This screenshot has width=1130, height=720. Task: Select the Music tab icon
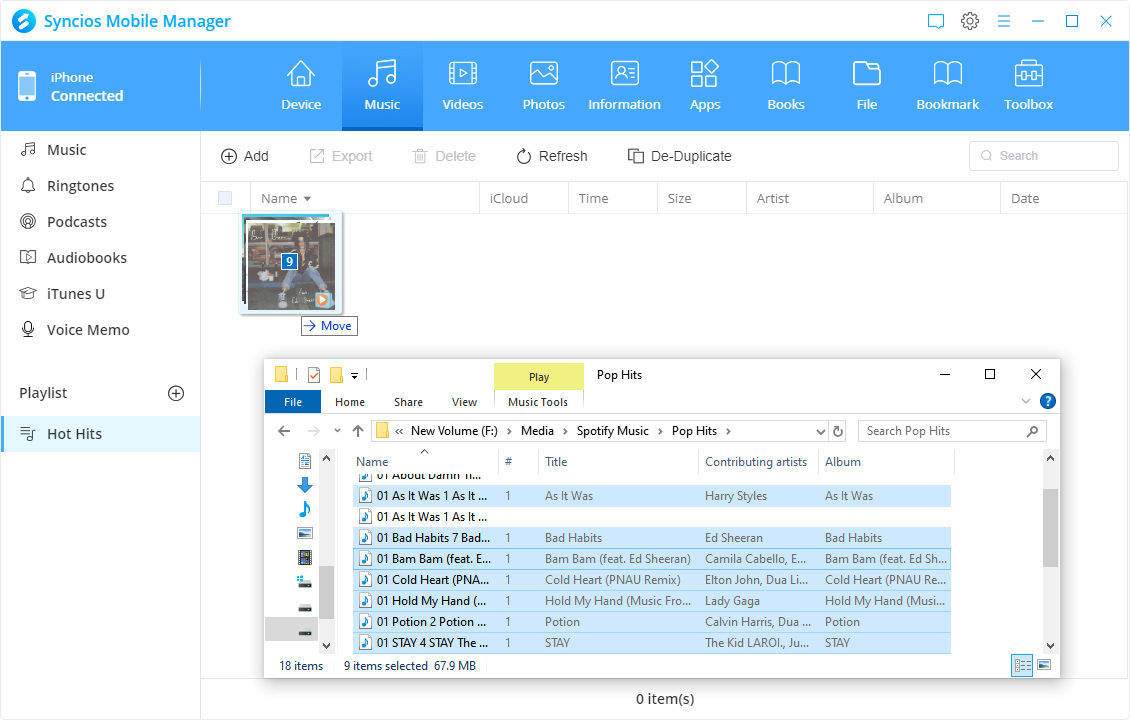[382, 74]
